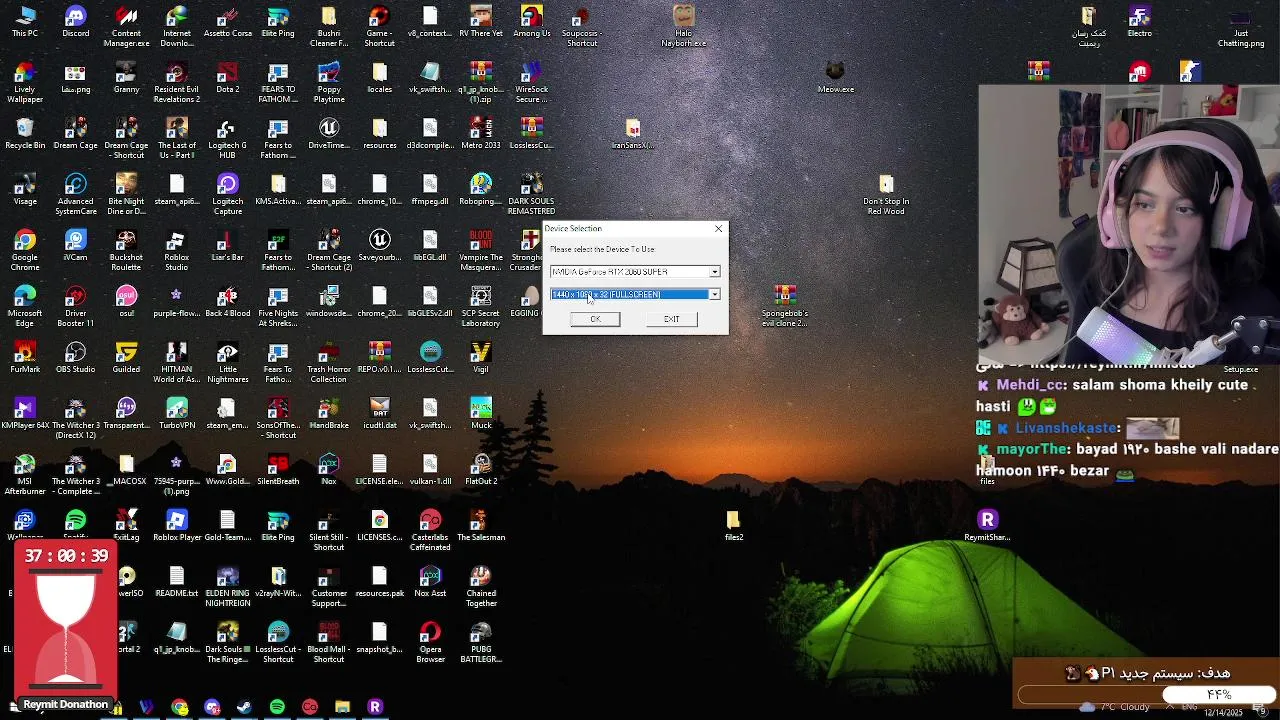Viewport: 1280px width, 720px height.
Task: Select the Muck game icon
Action: pos(481,414)
